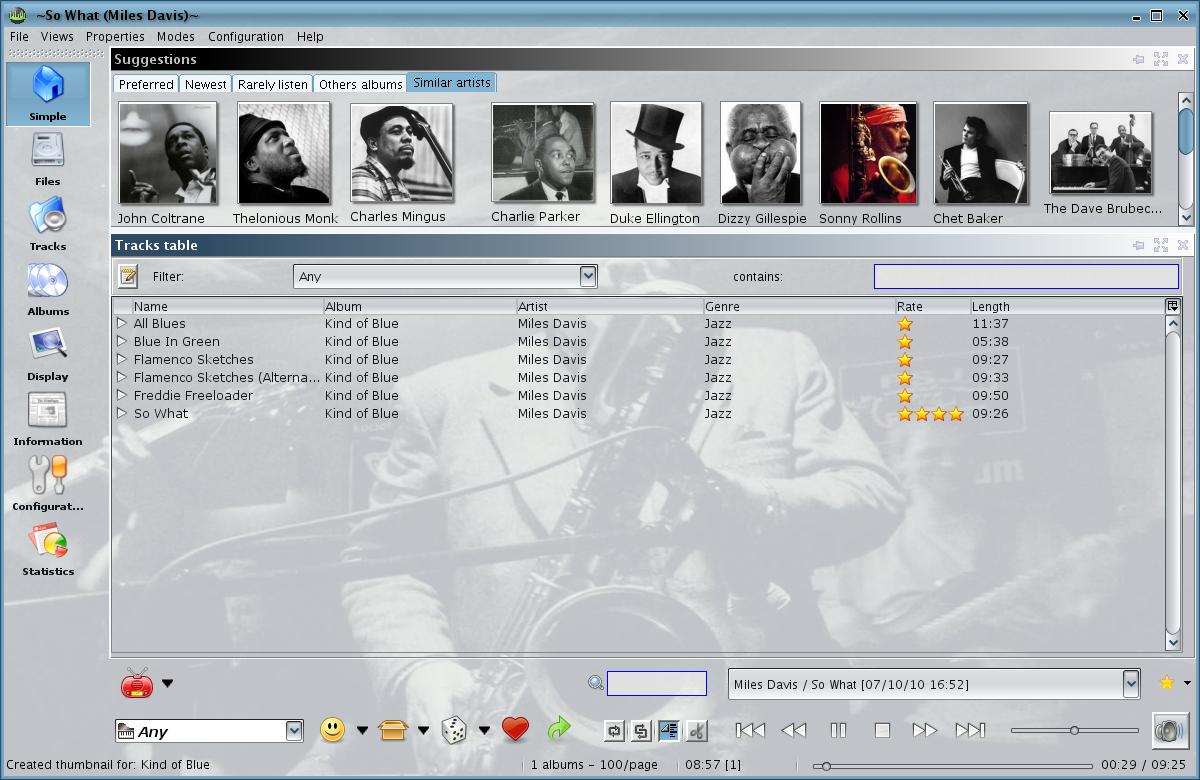
Task: Adjust the volume slider
Action: pos(1075,730)
